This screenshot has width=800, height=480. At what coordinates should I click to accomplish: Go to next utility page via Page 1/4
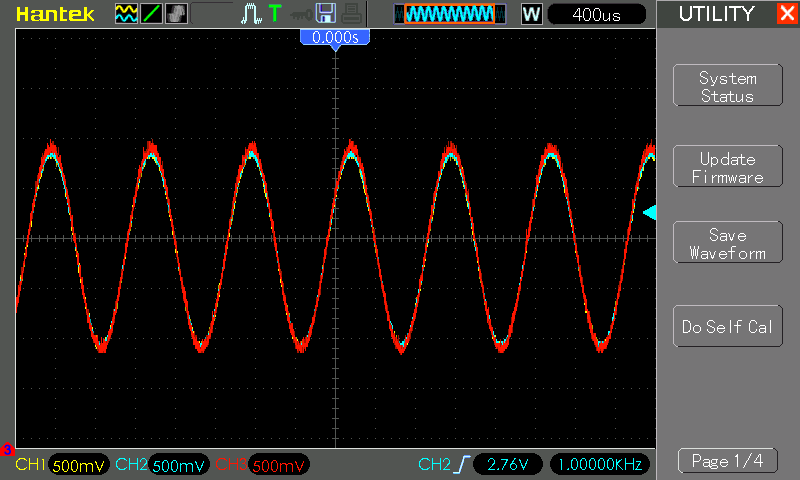[728, 461]
